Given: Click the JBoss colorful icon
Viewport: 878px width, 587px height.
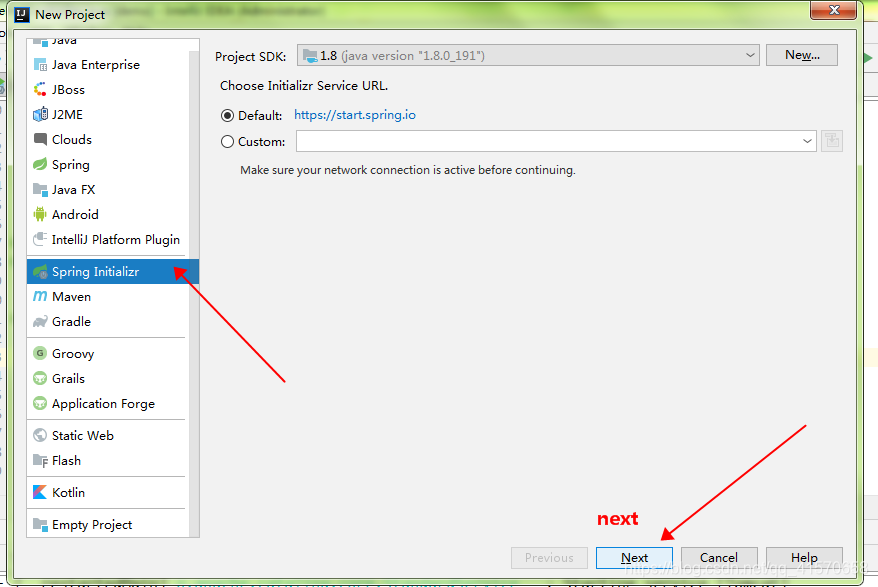Looking at the screenshot, I should click(x=40, y=90).
